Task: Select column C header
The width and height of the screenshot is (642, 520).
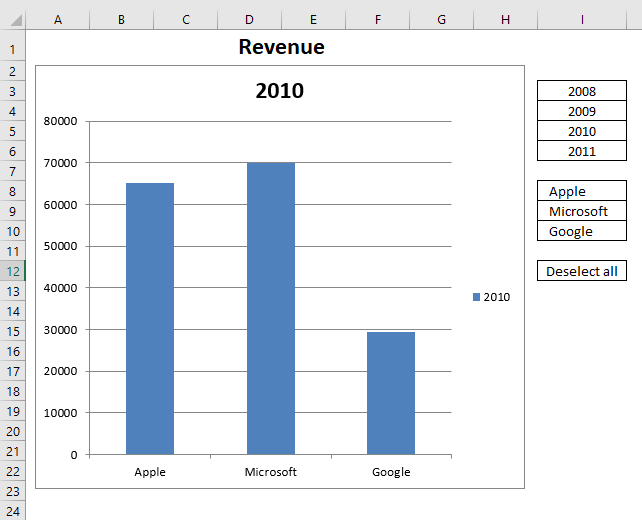Action: click(185, 20)
